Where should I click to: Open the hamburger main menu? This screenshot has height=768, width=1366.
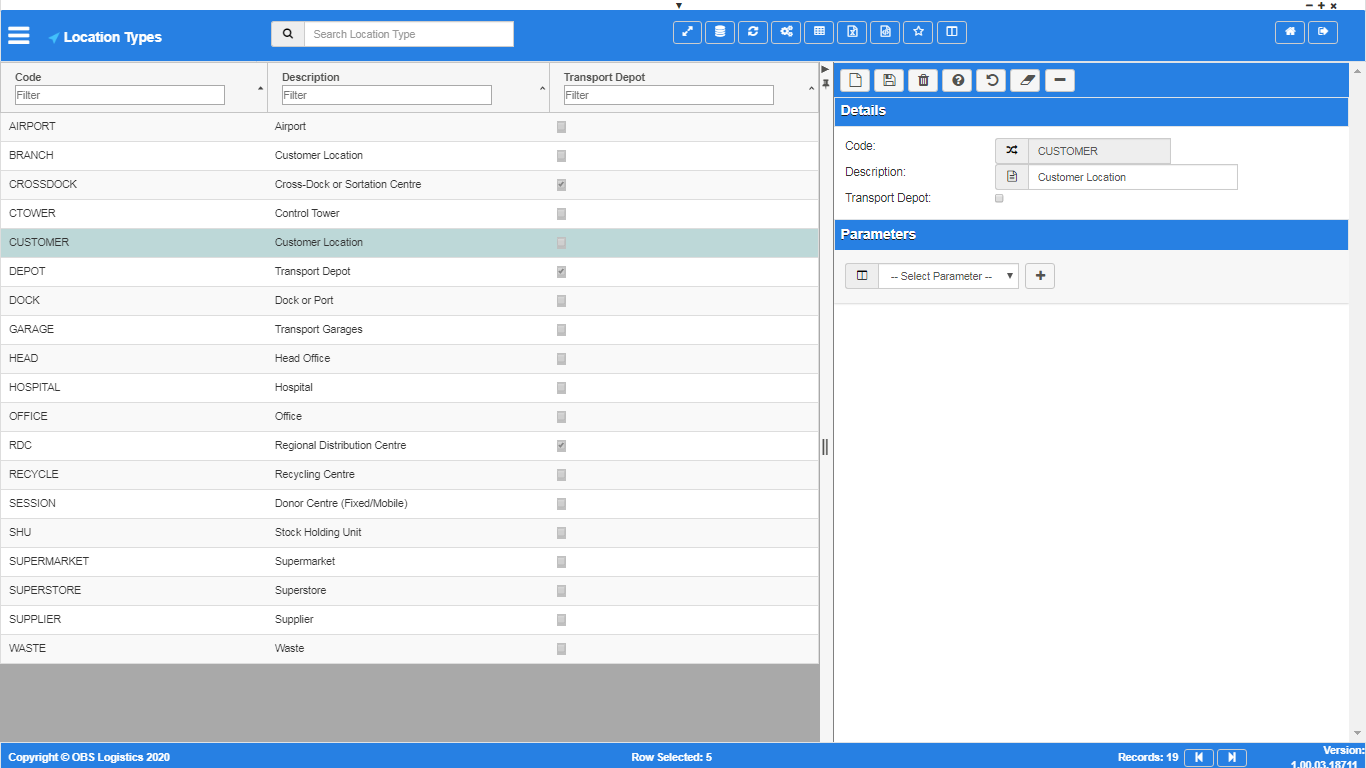[19, 36]
